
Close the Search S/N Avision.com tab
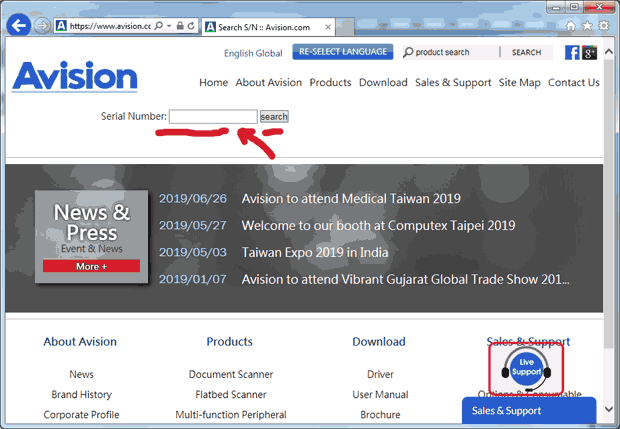tap(328, 27)
